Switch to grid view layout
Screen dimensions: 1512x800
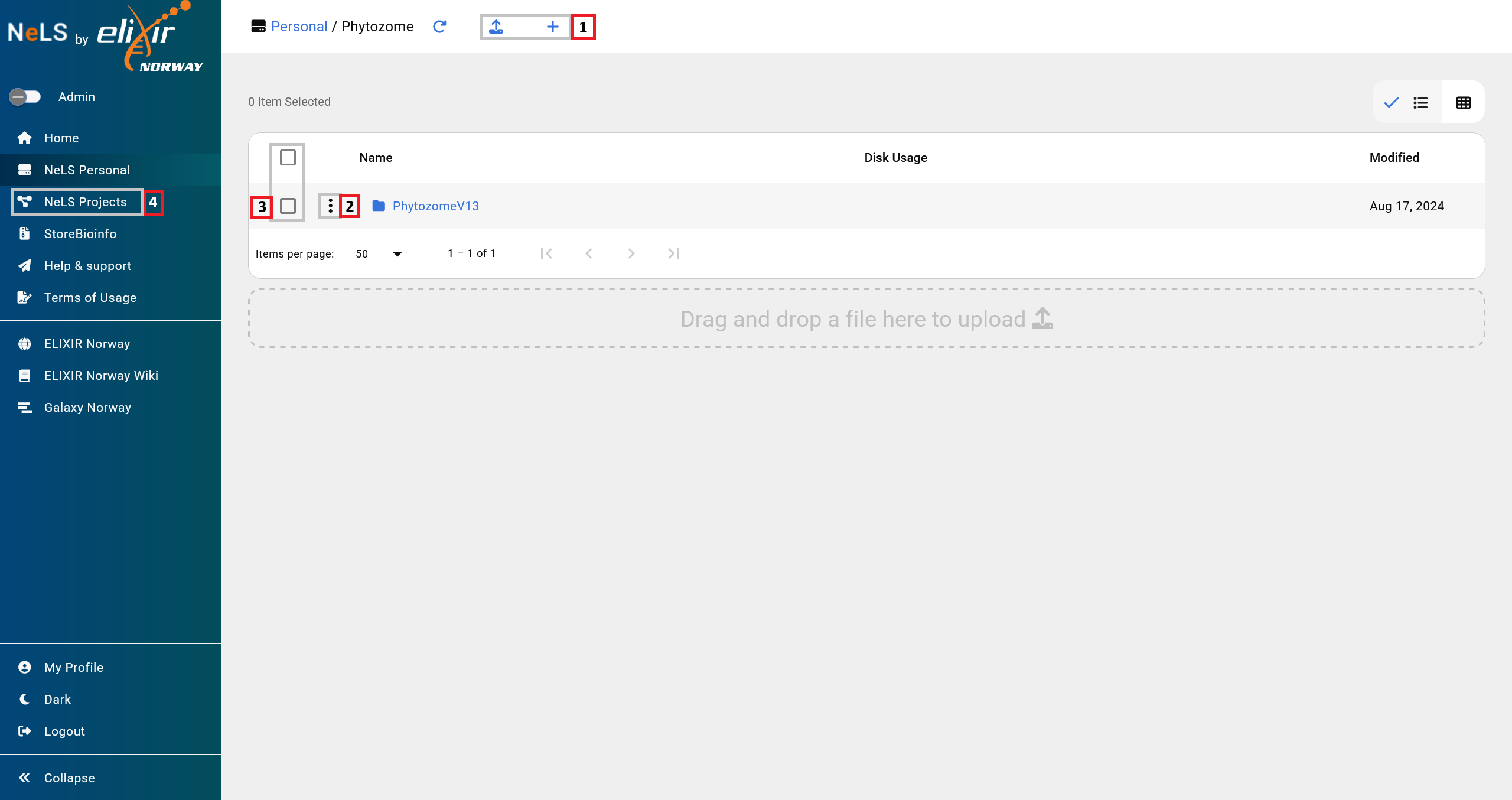click(x=1463, y=102)
